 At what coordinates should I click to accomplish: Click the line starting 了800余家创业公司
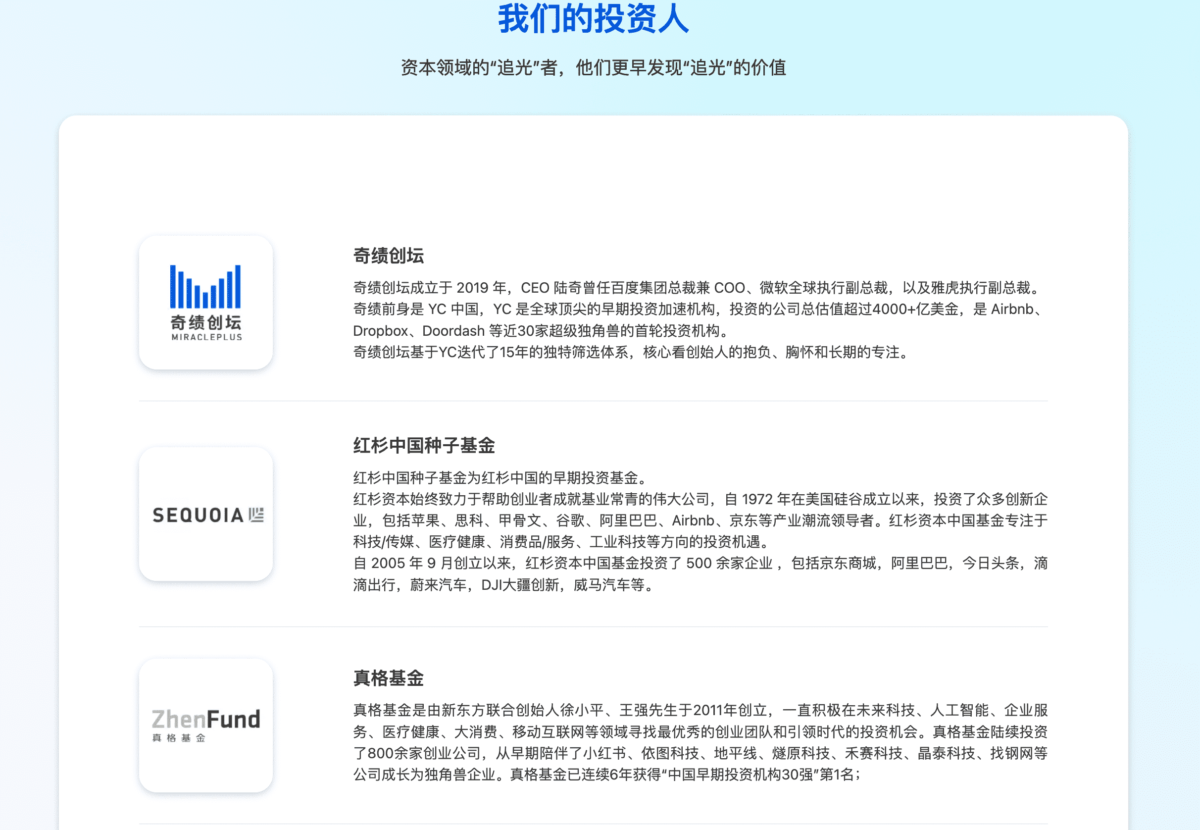pos(701,754)
